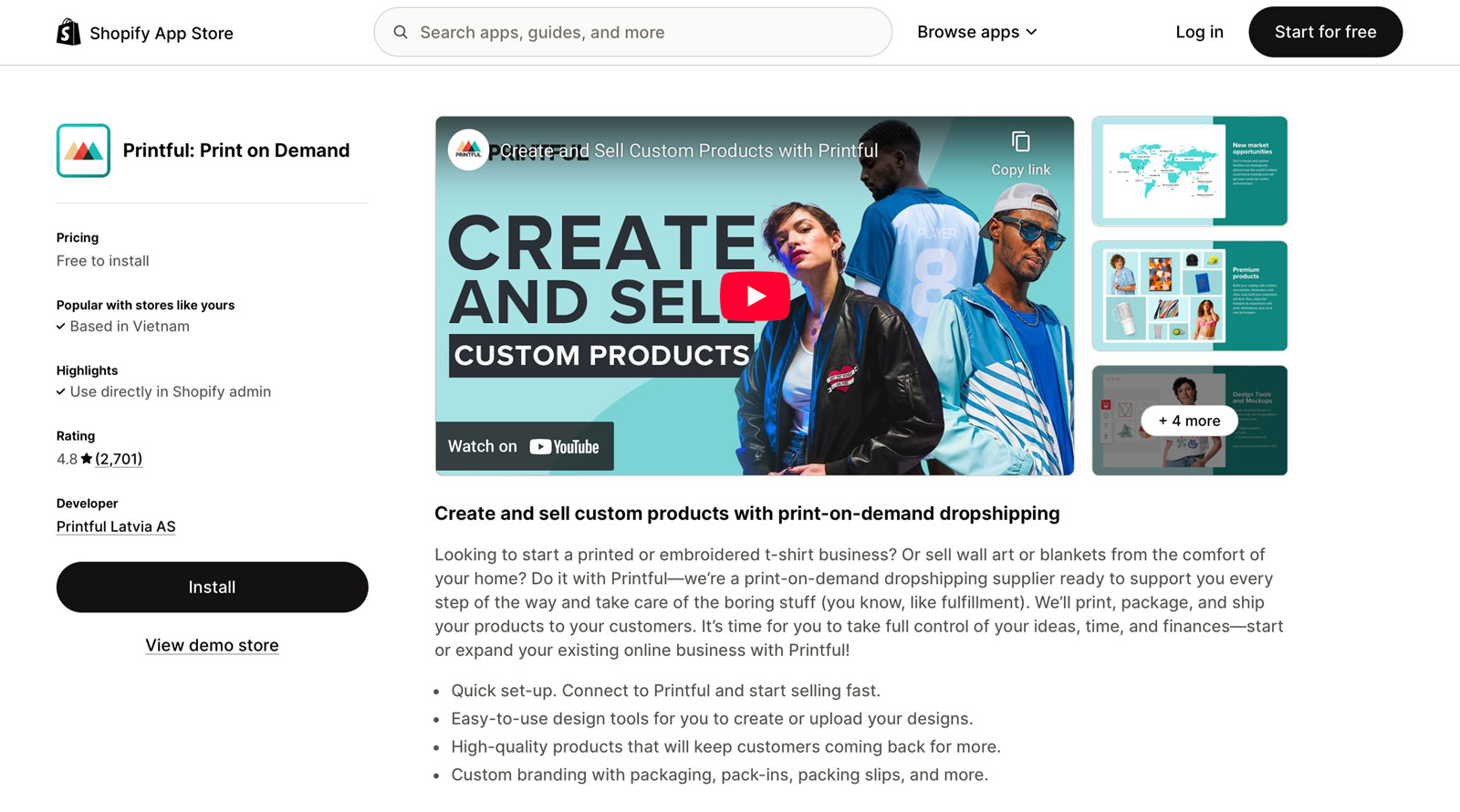Click inside the search apps input field
Viewport: 1460px width, 812px height.
632,32
